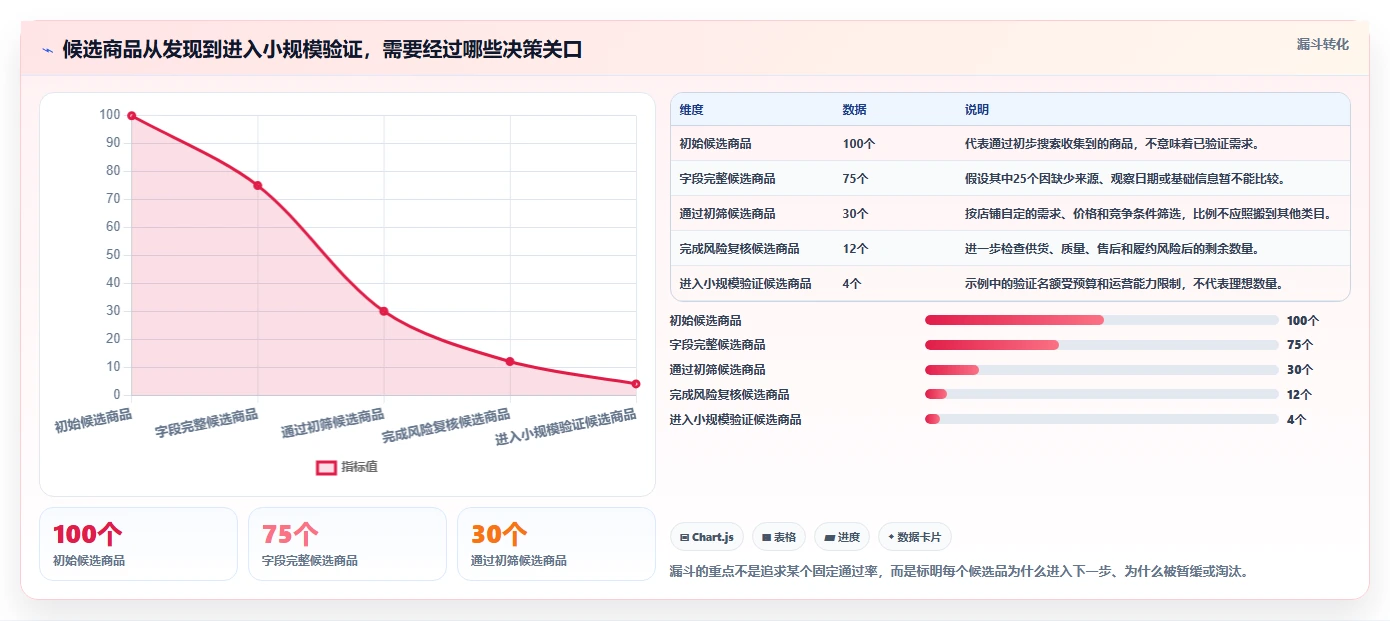1390x621 pixels.
Task: Click the 通过初筛候选商品 progress bar
Action: 1102,370
